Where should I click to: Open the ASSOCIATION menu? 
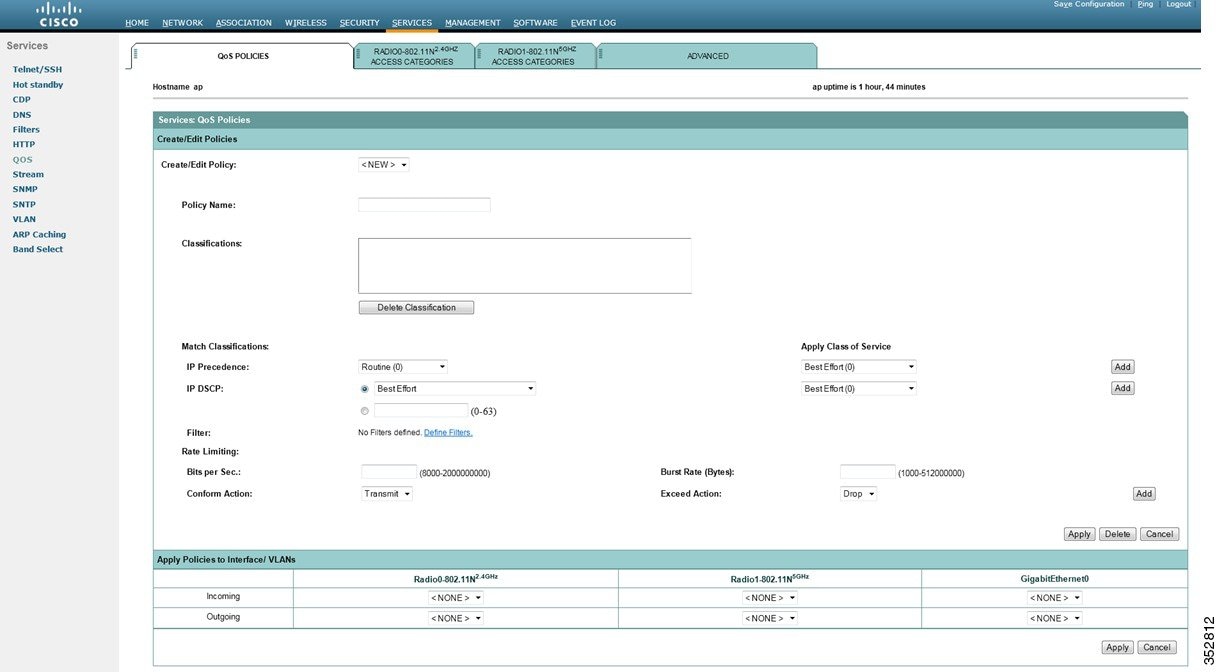pos(244,23)
